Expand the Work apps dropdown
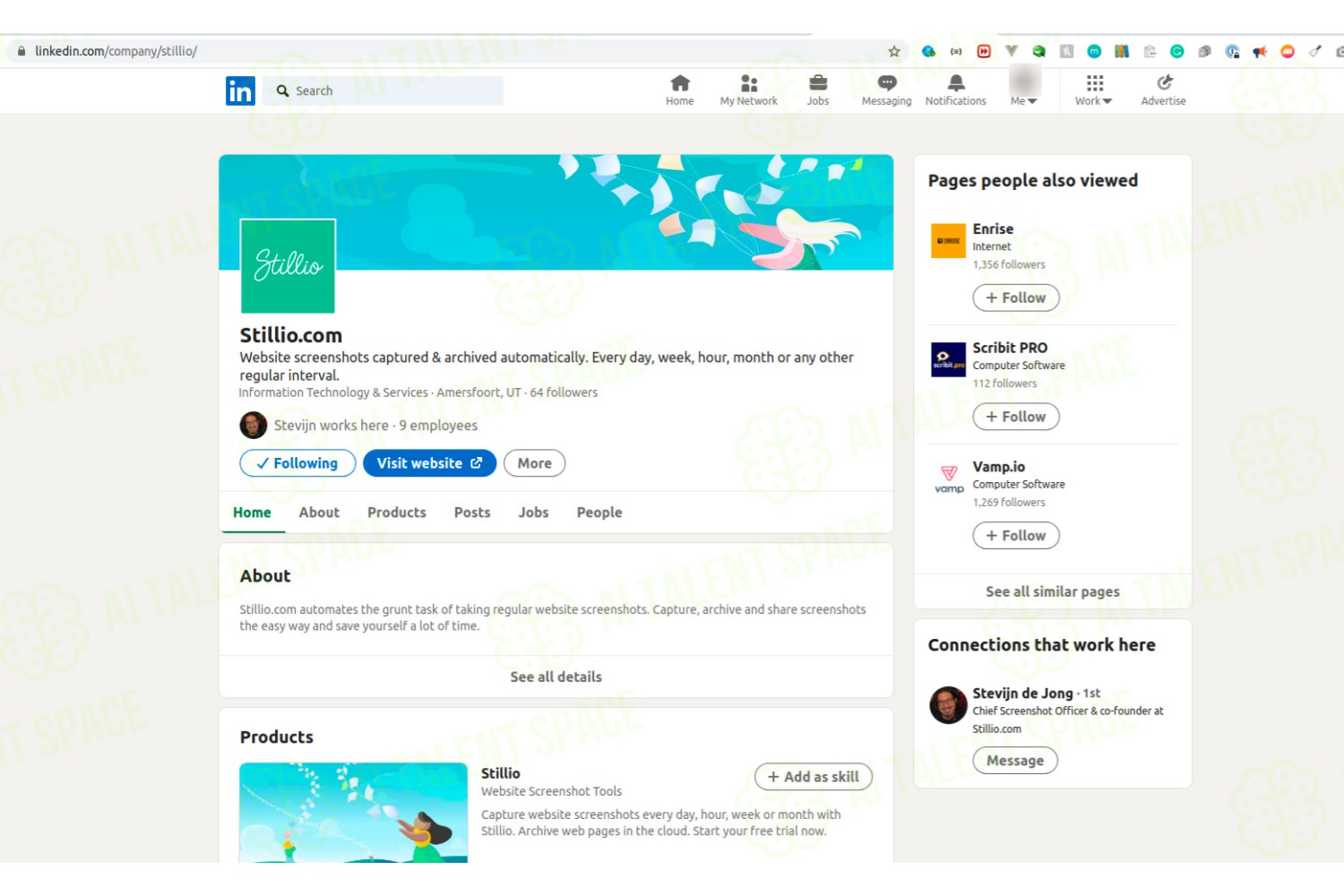Viewport: 1344px width, 896px height. click(1094, 90)
